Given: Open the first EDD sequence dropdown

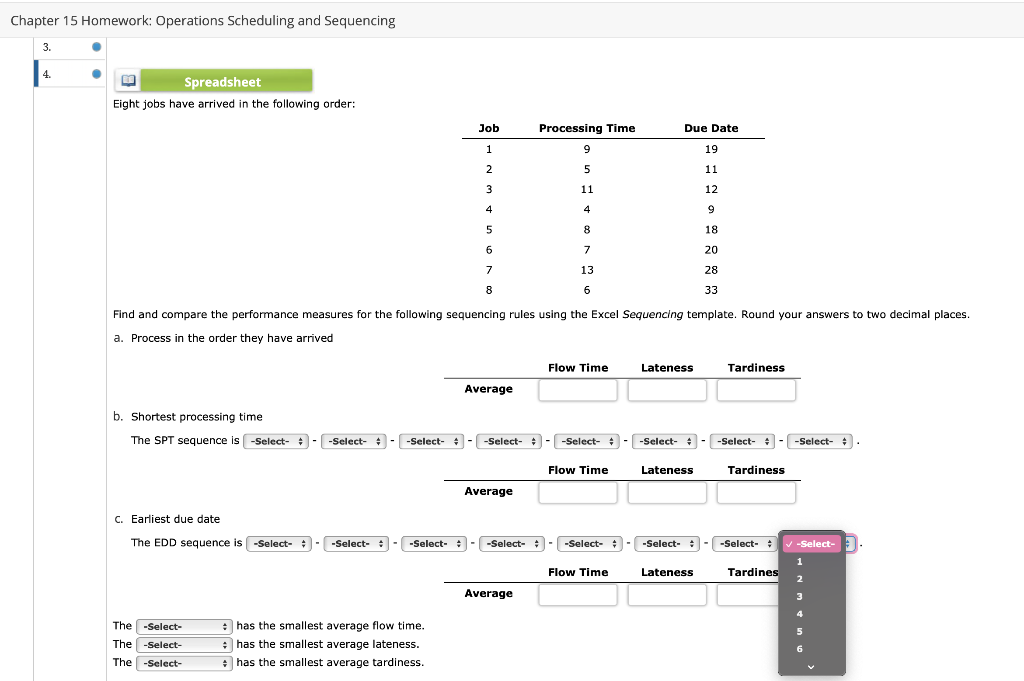Looking at the screenshot, I should 279,543.
